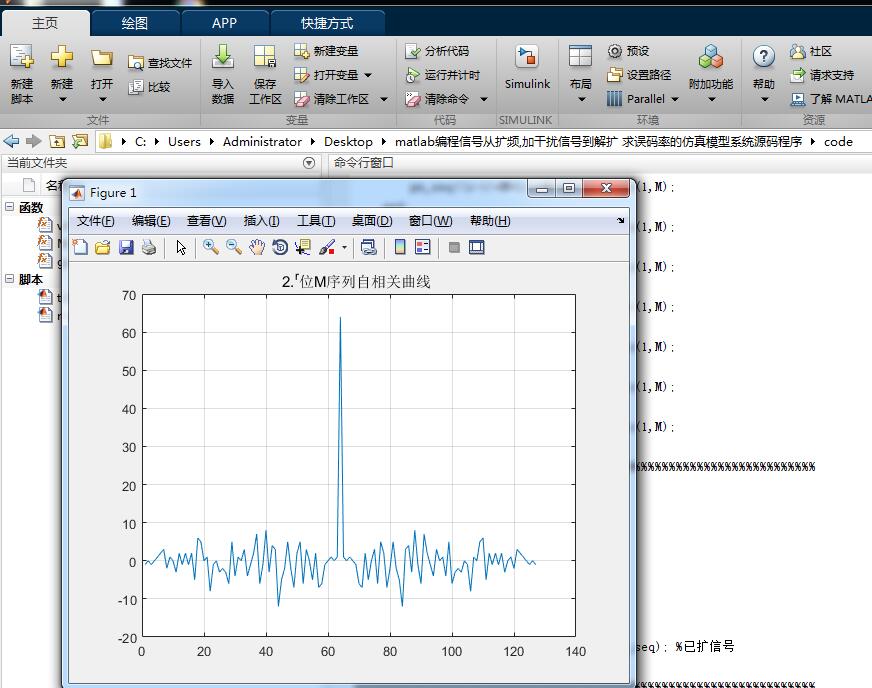872x688 pixels.
Task: Activate the Brush data tool
Action: (x=327, y=247)
